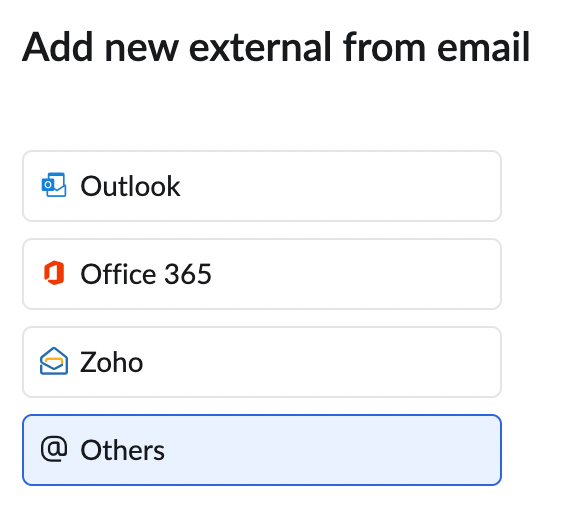Click the "Outlook" text label
This screenshot has height=510, width=566.
point(130,186)
